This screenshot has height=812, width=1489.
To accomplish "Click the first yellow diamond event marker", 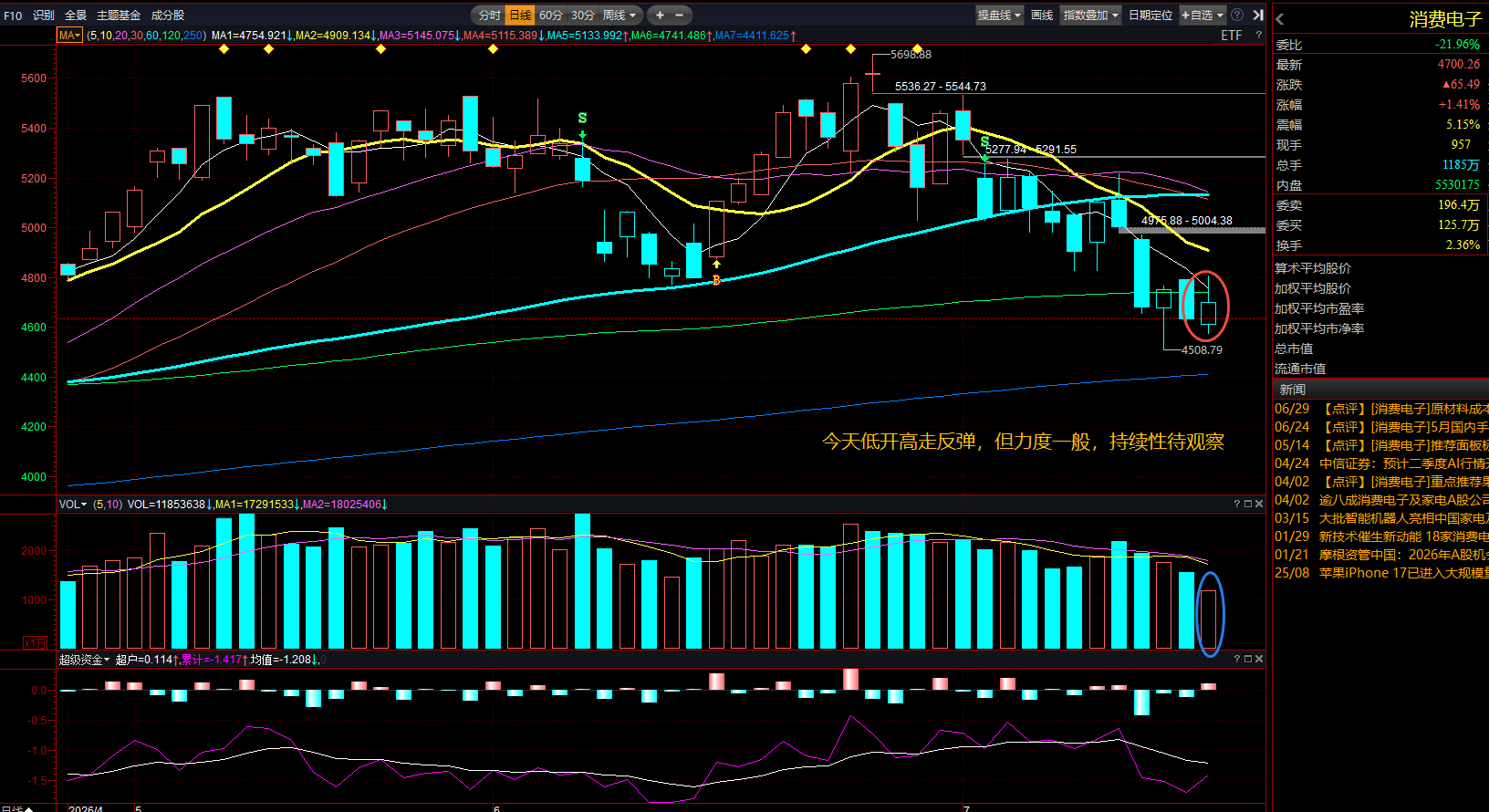I will [224, 49].
